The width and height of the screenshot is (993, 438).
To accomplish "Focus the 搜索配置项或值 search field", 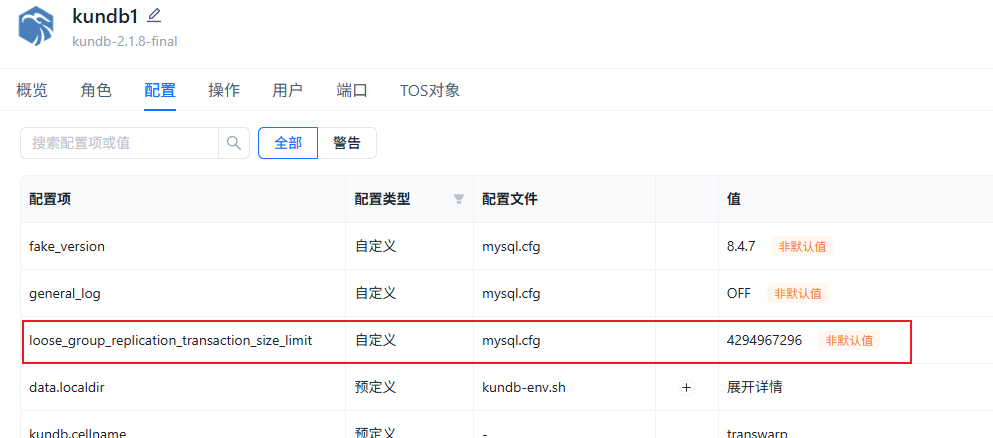I will coord(120,143).
